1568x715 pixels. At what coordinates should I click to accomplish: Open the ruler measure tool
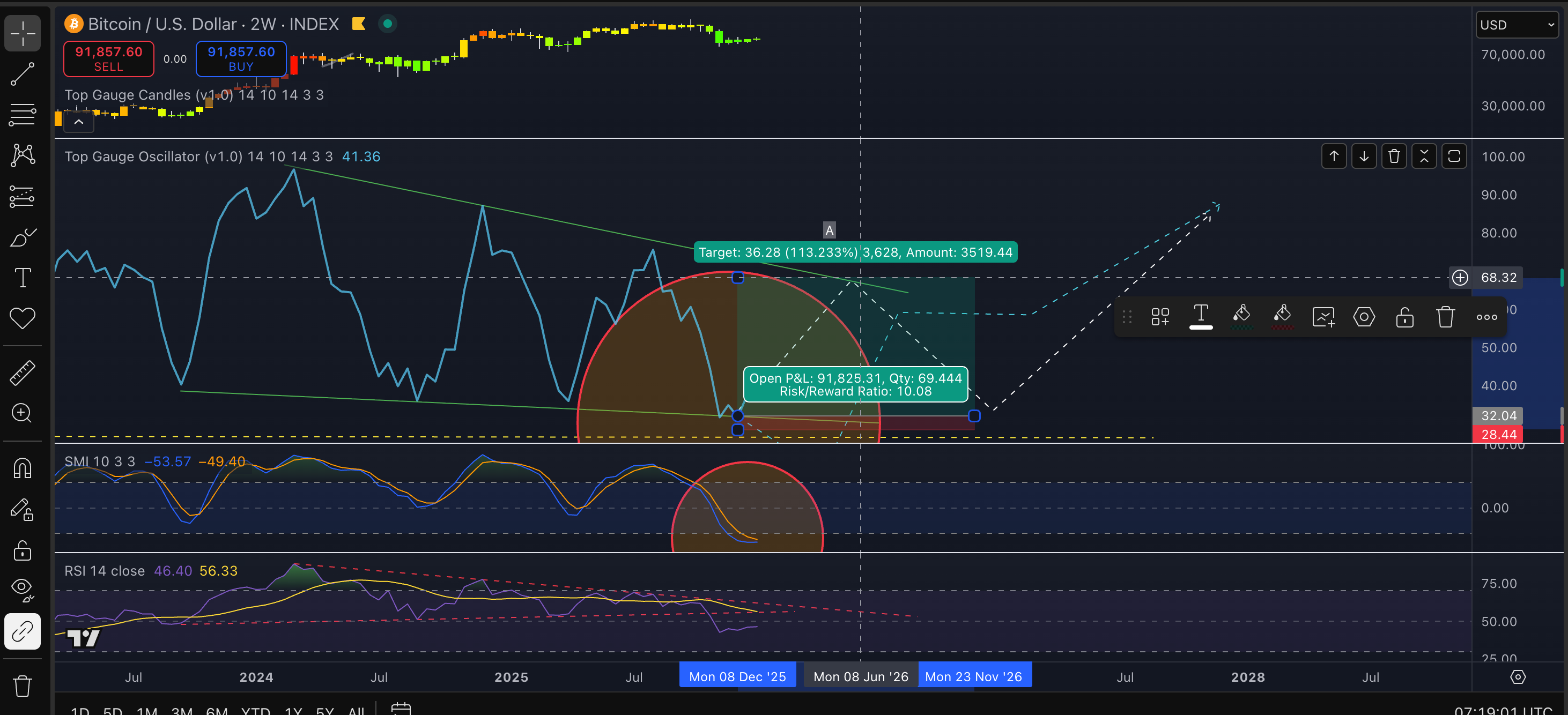(23, 373)
